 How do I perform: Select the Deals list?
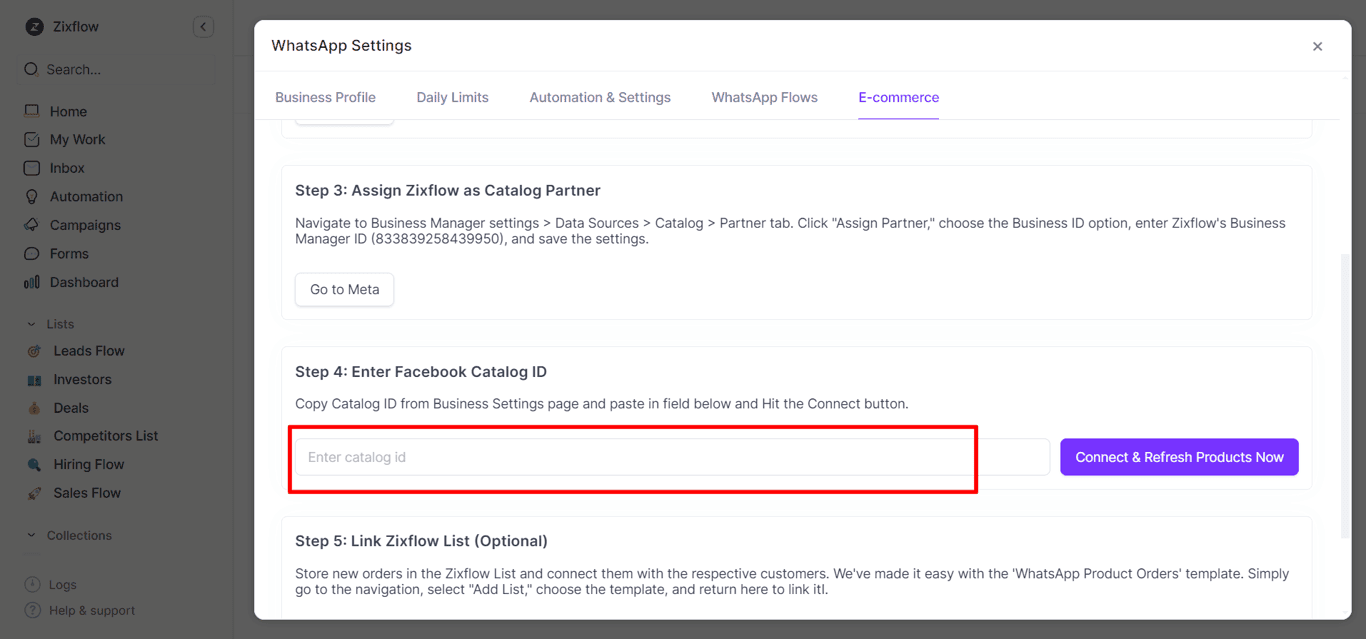click(33, 407)
